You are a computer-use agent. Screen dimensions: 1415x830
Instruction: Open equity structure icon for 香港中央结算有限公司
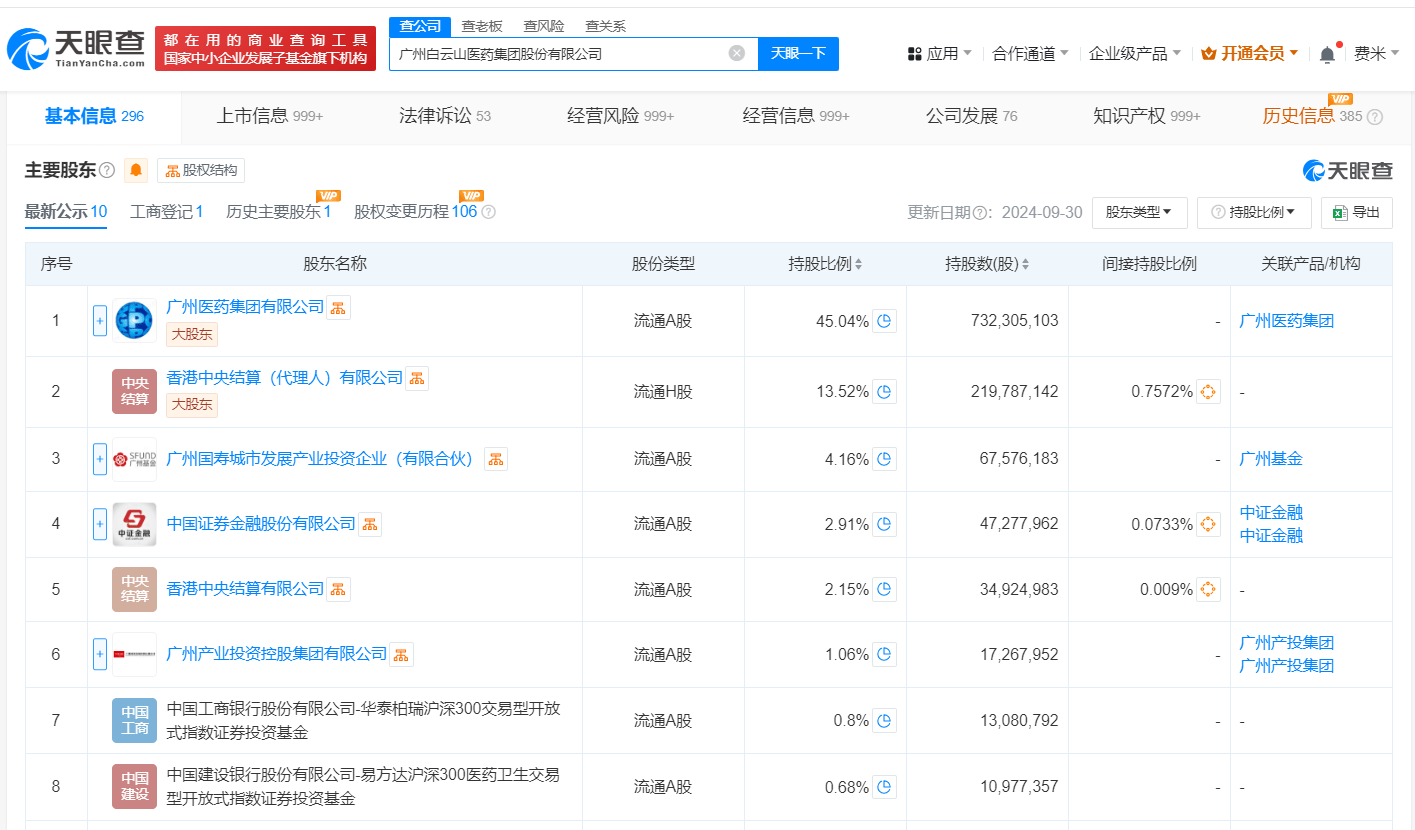[x=339, y=589]
